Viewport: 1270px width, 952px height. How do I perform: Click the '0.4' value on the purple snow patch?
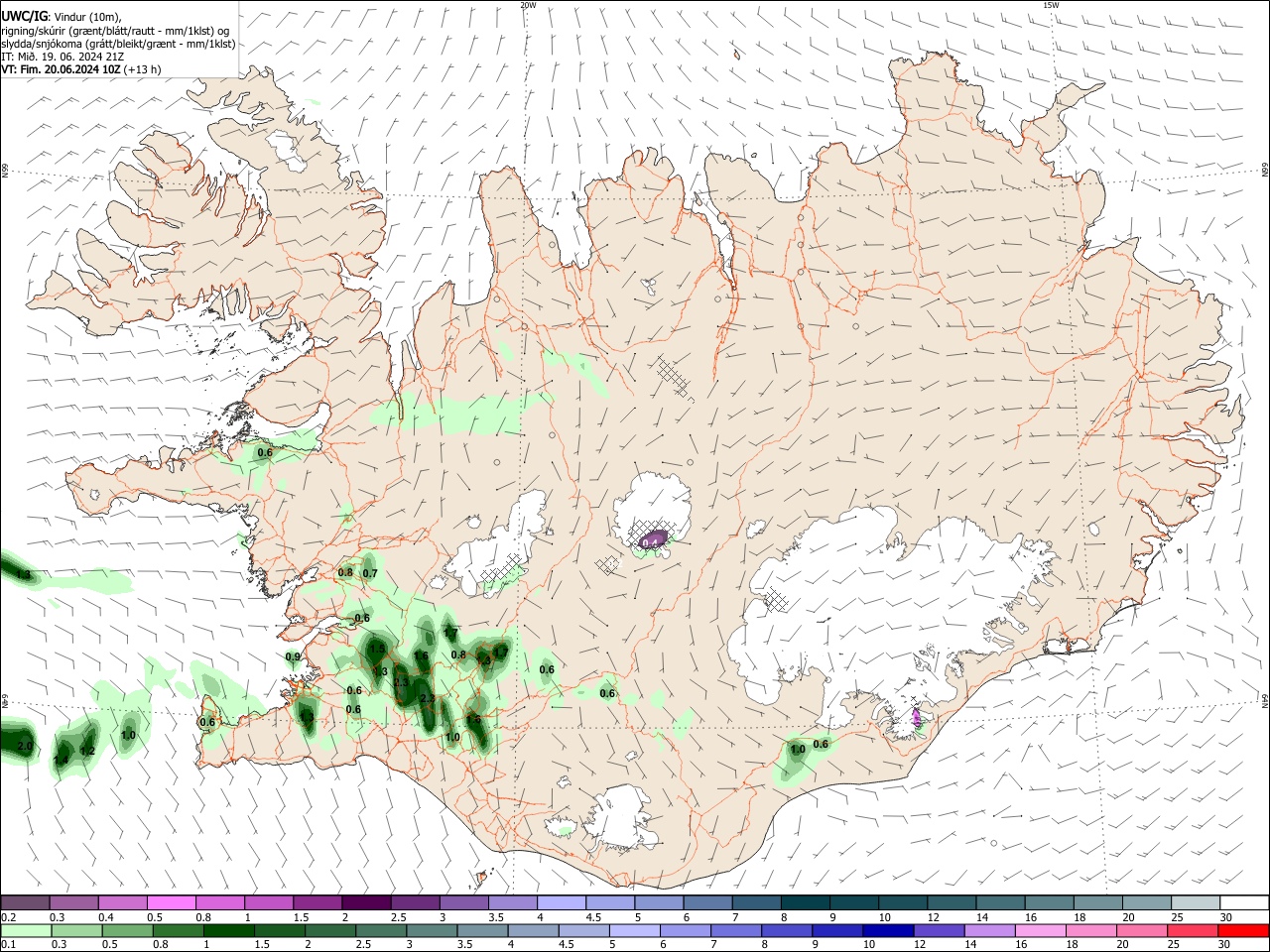[x=651, y=542]
